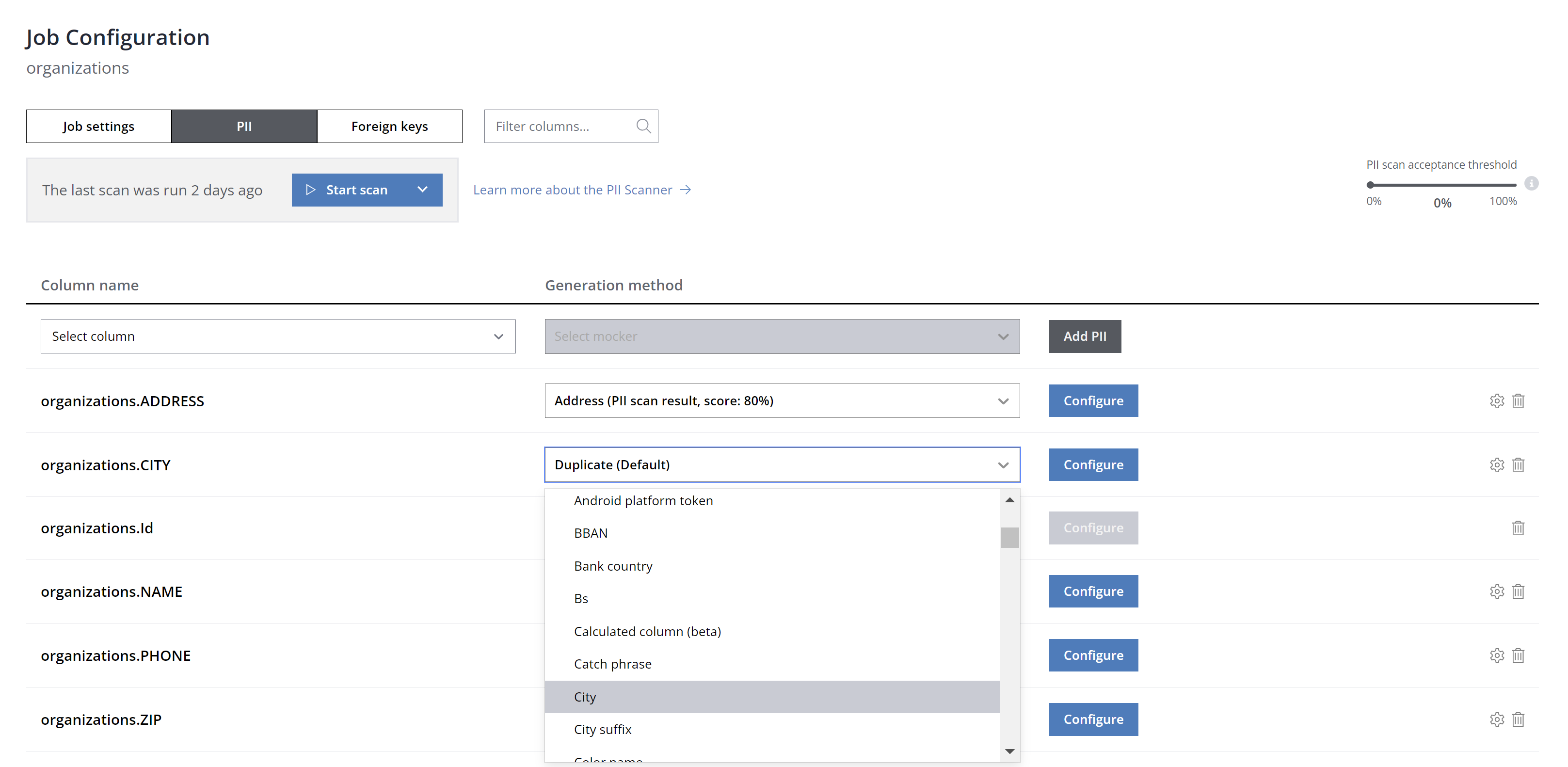Click the PII scan acceptance threshold slider handle
Screen dimensions: 1568x767
pos(1370,184)
